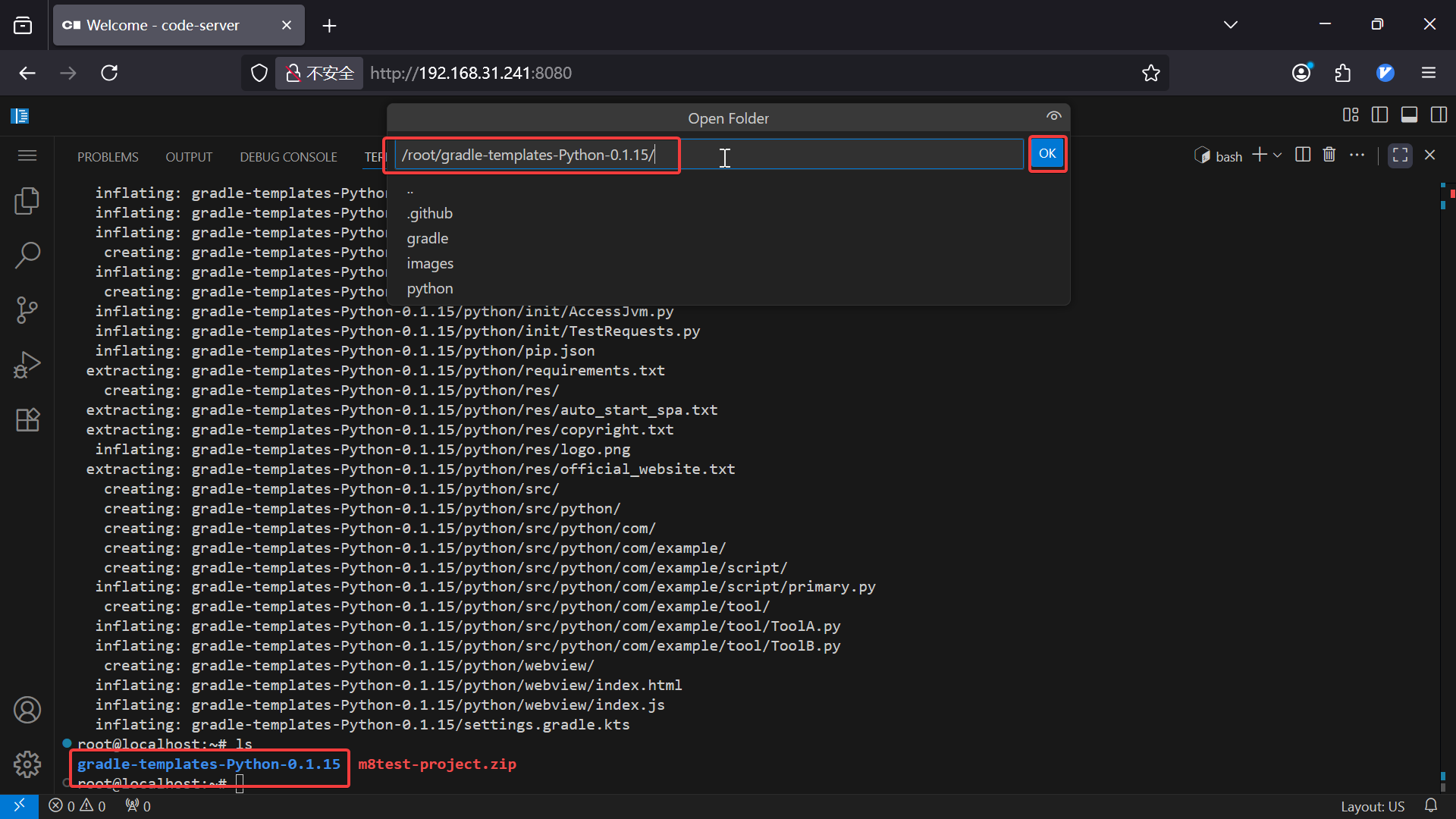Image resolution: width=1456 pixels, height=819 pixels.
Task: Split the terminal panel
Action: 1303,155
